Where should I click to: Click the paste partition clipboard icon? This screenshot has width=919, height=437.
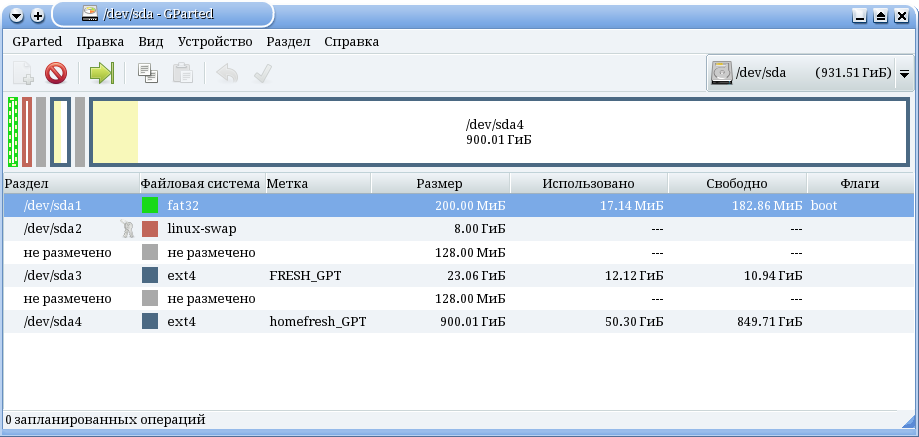[182, 73]
